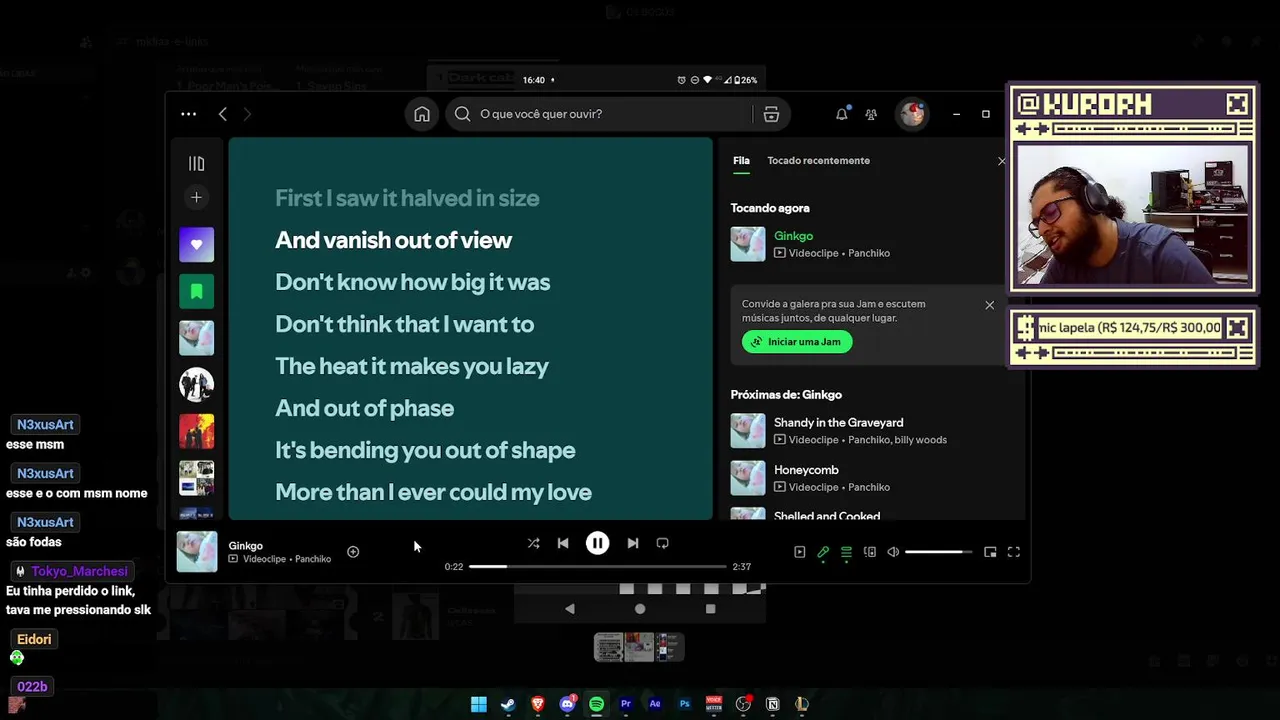Open Steam from the taskbar
Viewport: 1280px width, 720px height.
click(x=508, y=704)
